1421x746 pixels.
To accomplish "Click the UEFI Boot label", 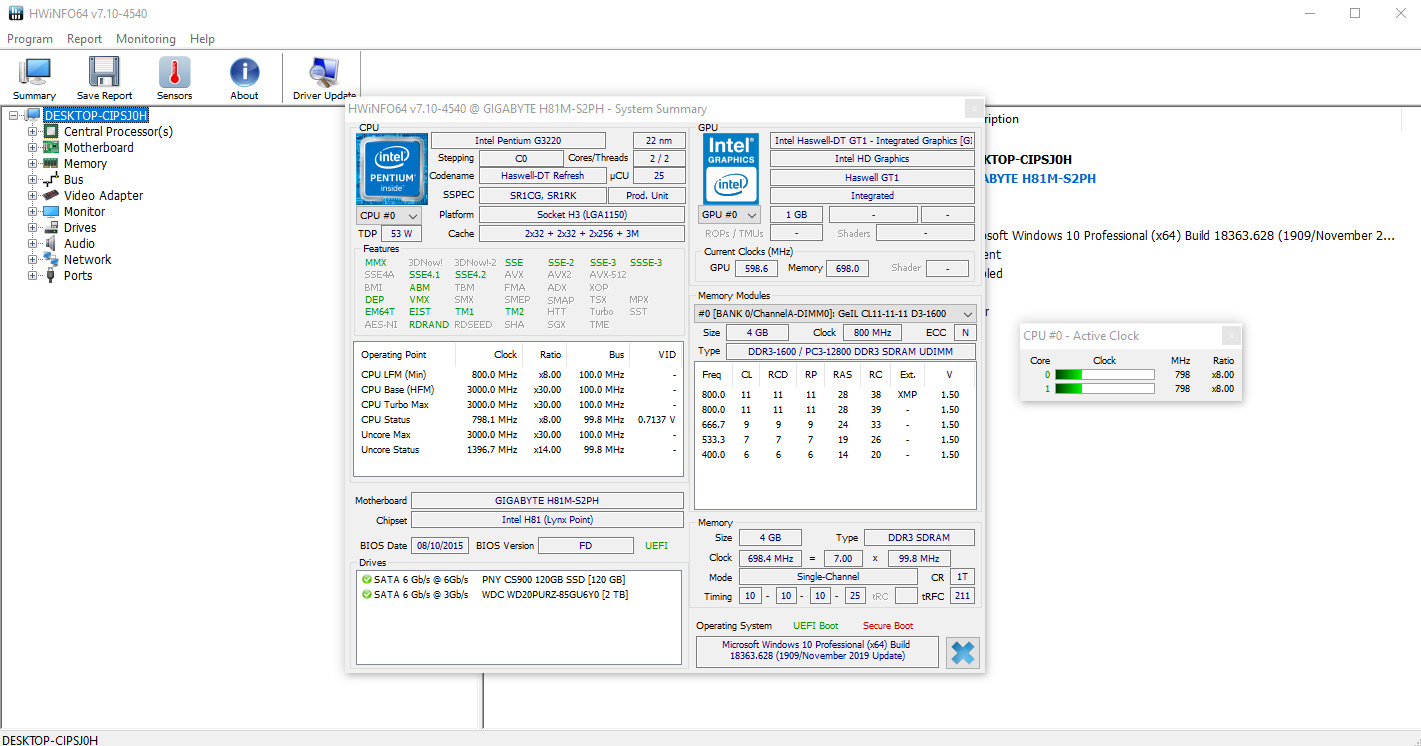I will tap(815, 626).
